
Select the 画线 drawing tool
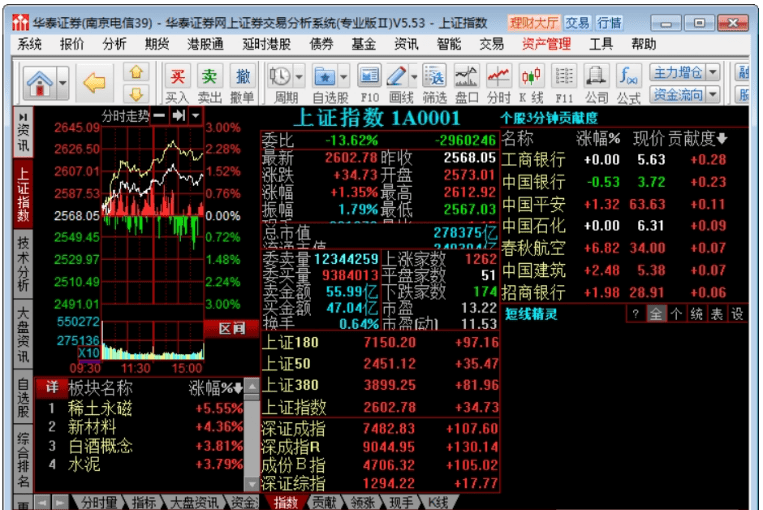pos(397,77)
